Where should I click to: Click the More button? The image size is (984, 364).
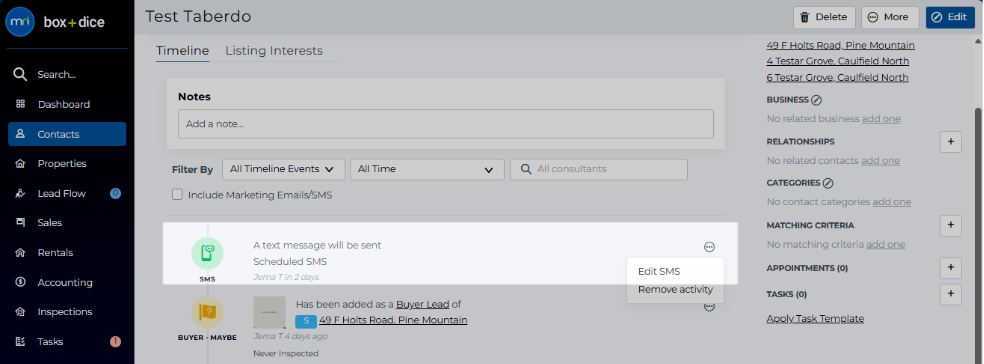pyautogui.click(x=890, y=18)
